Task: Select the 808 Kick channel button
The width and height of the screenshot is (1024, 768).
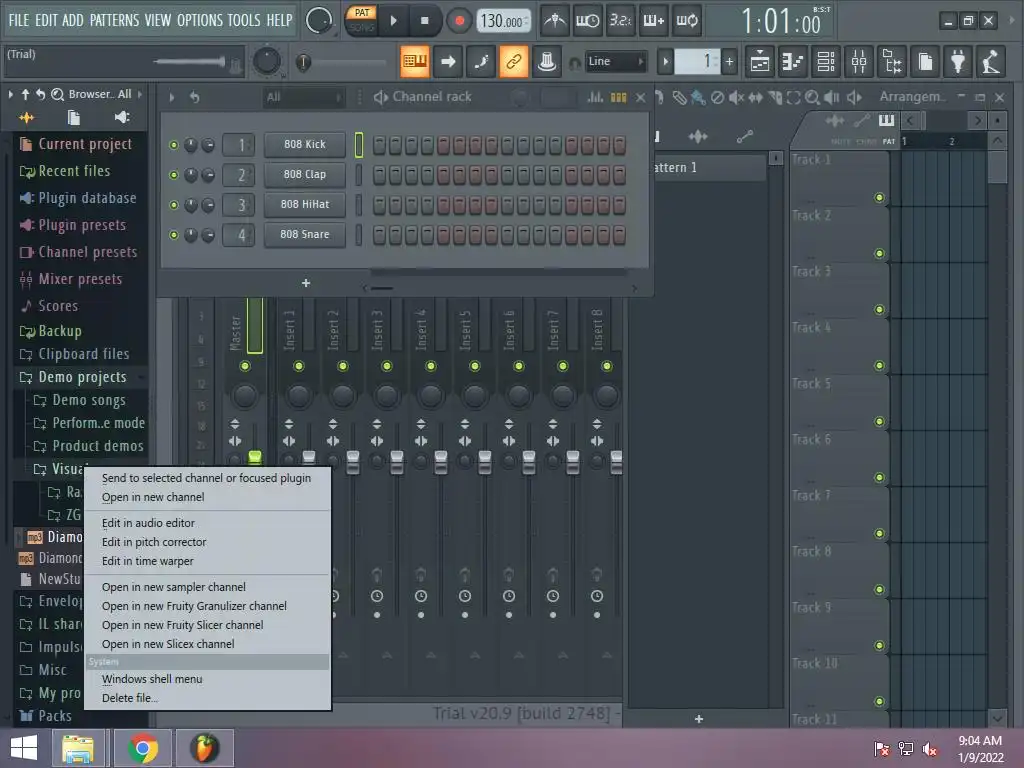Action: (304, 144)
